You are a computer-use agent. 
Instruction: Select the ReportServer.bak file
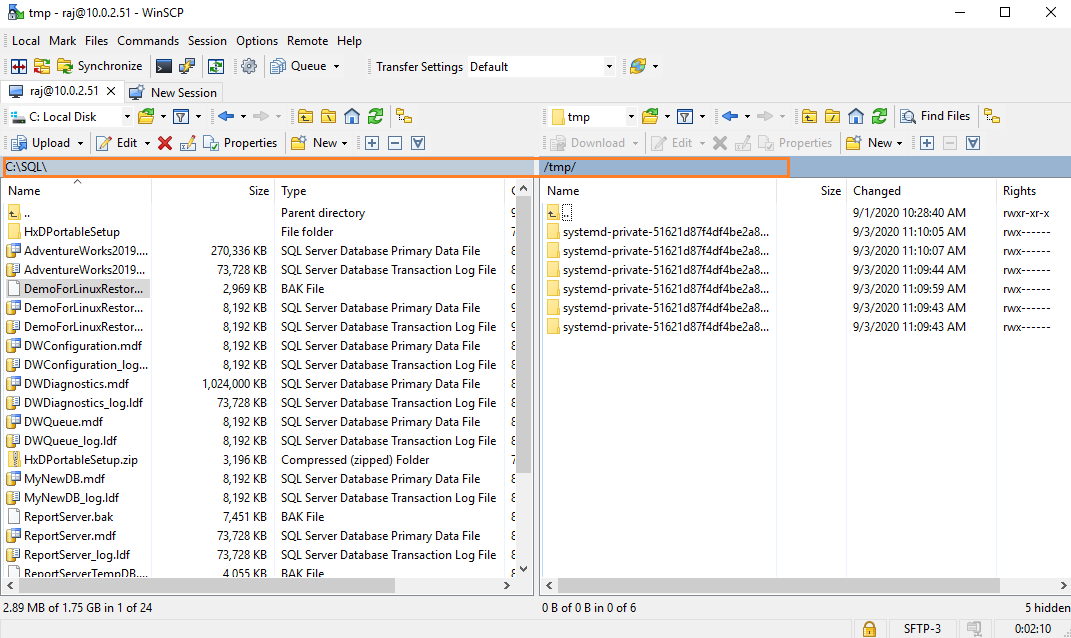[x=68, y=517]
